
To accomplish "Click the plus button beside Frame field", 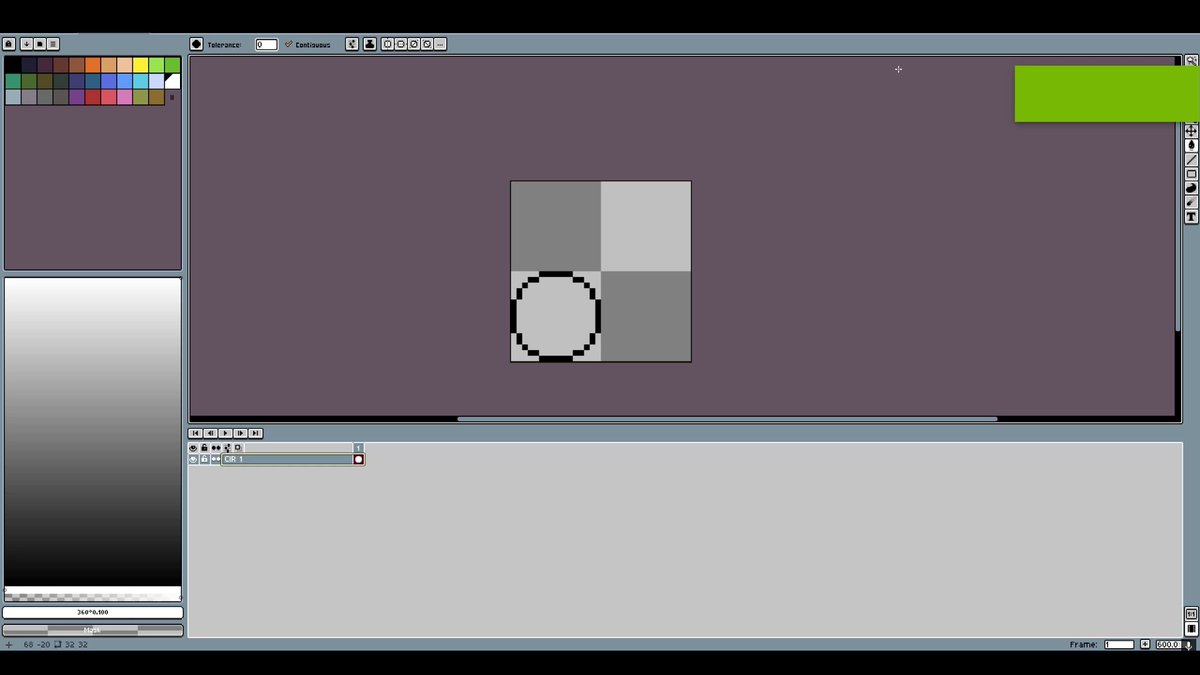I will pyautogui.click(x=1145, y=645).
